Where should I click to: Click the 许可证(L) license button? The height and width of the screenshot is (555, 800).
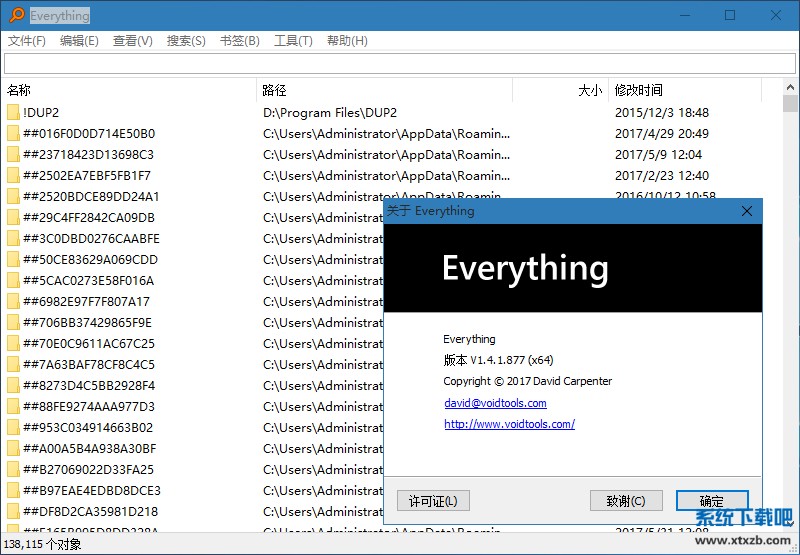point(433,501)
